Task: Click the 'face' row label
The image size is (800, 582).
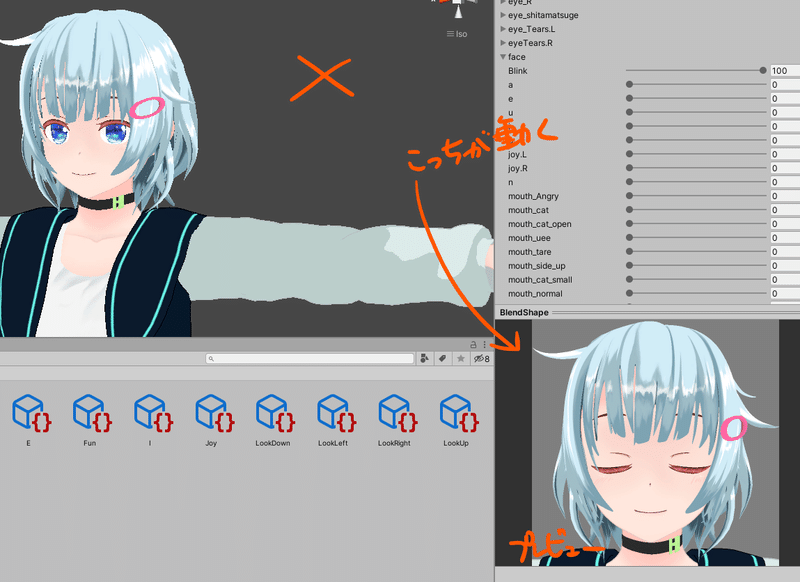Action: pos(517,57)
